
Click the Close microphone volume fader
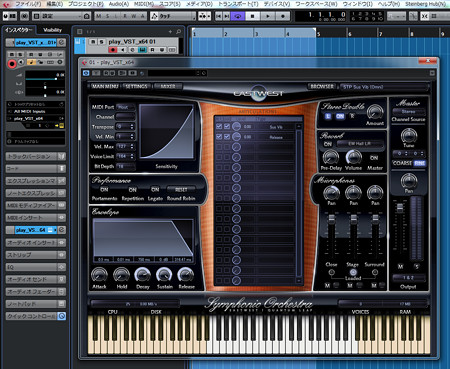click(331, 219)
